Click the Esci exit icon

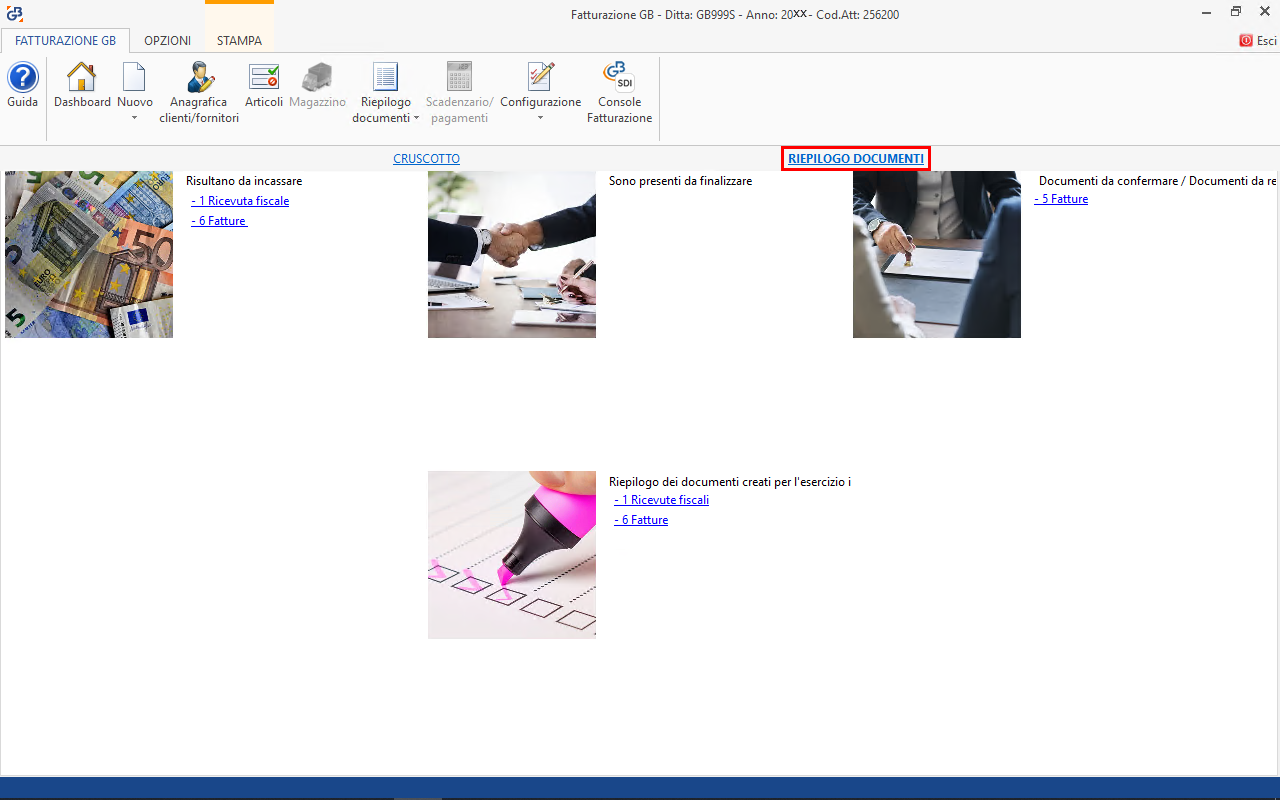click(x=1246, y=41)
